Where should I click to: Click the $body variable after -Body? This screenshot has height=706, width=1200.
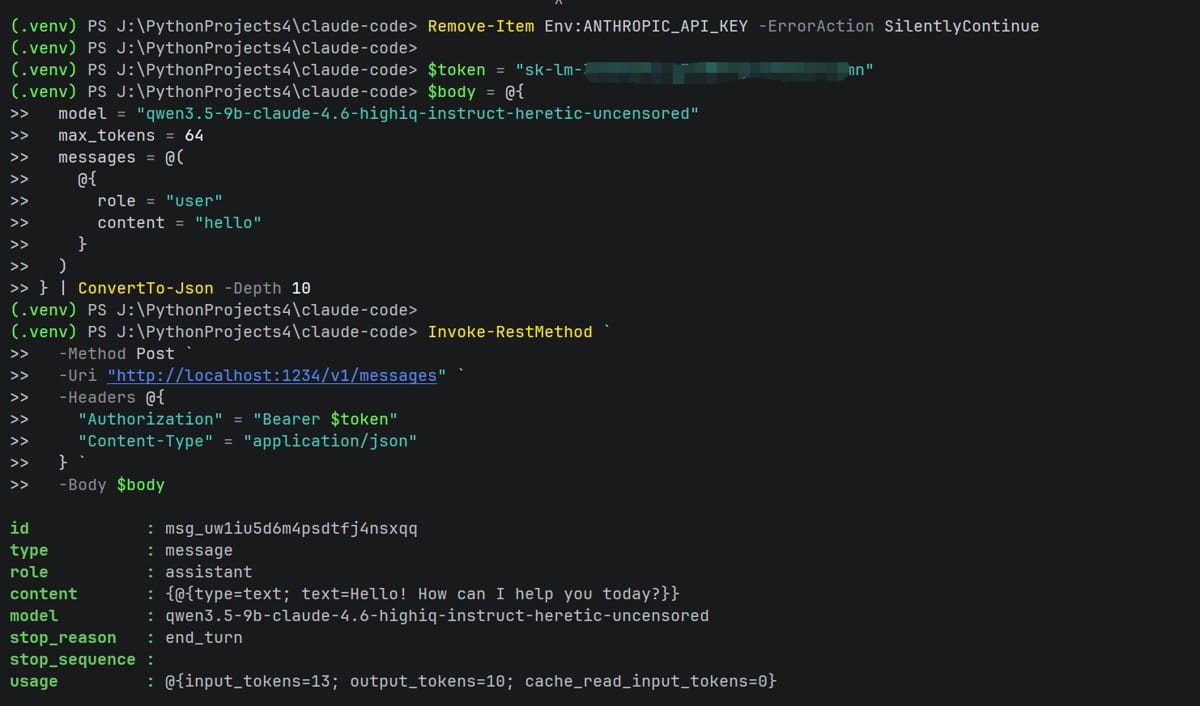pyautogui.click(x=141, y=485)
